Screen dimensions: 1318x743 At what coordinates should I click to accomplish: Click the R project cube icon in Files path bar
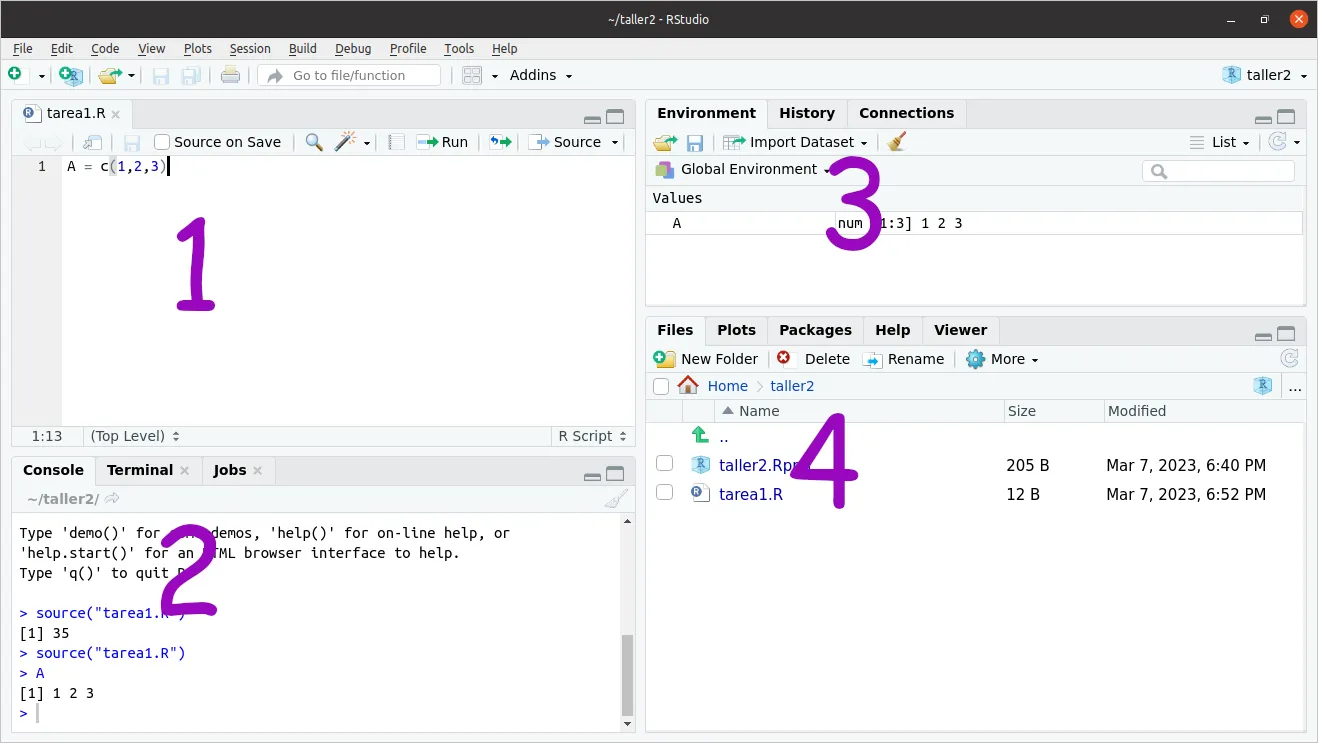pos(1263,386)
